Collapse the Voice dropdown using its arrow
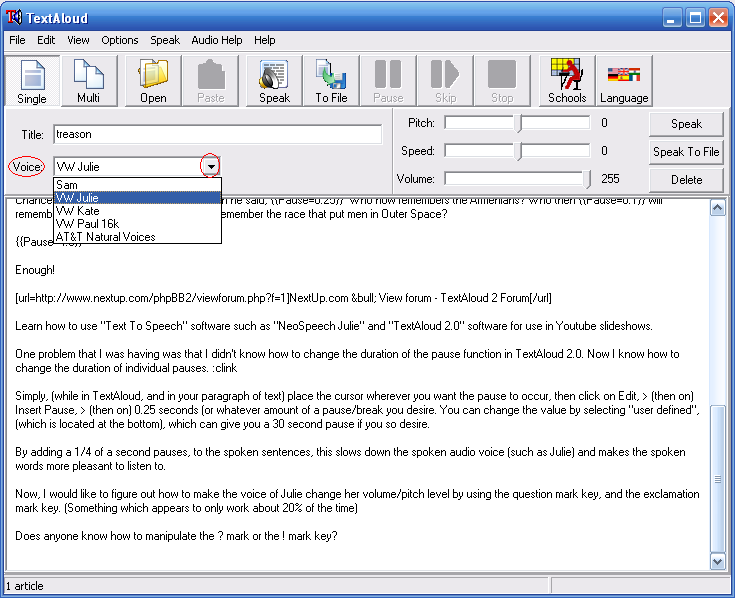735x598 pixels. (x=211, y=166)
